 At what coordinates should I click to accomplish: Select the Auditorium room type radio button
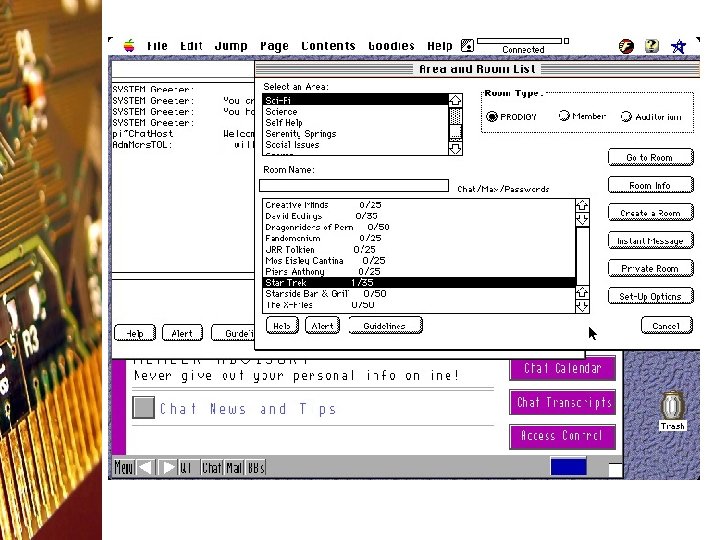point(626,117)
